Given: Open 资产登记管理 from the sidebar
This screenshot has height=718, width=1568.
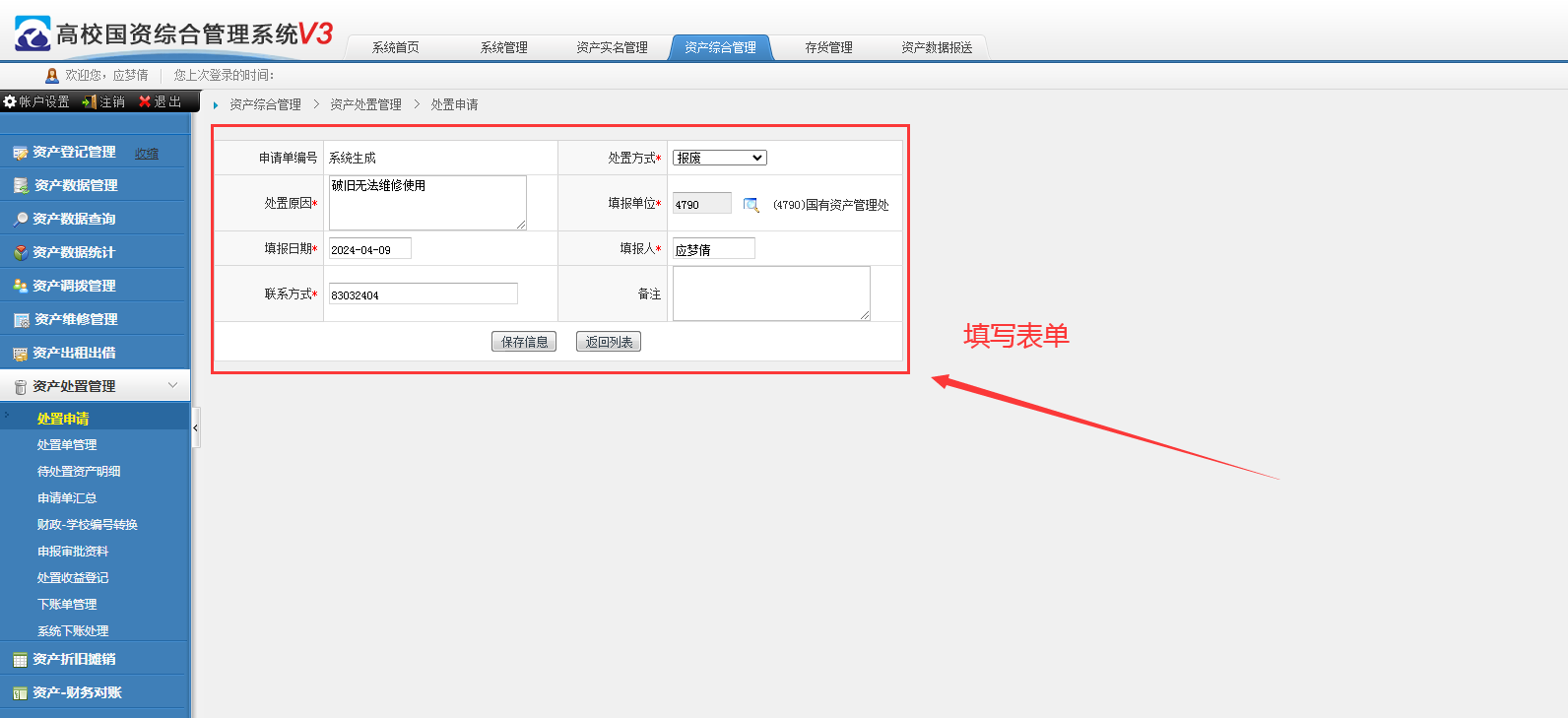Looking at the screenshot, I should click(74, 153).
